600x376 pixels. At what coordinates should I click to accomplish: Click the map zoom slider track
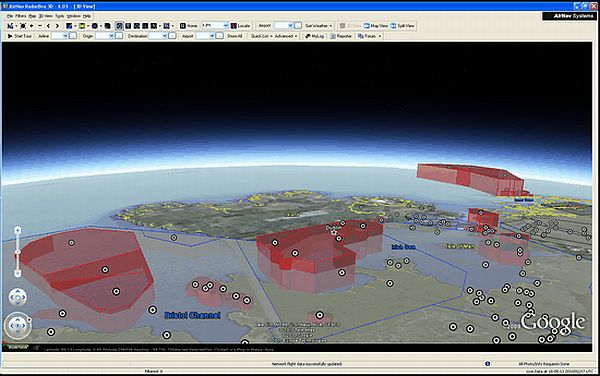(x=18, y=252)
